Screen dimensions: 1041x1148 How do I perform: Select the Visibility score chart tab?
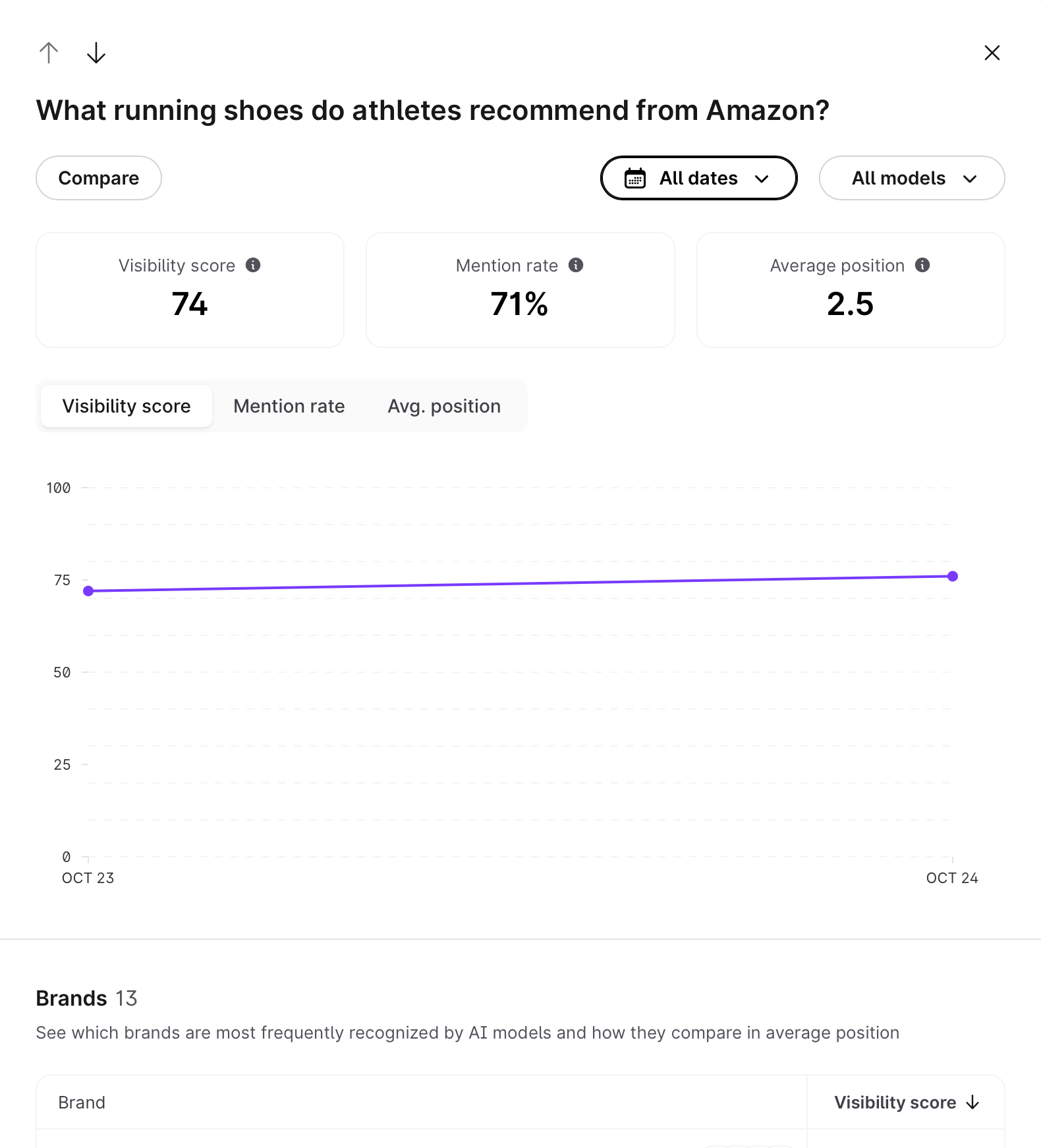click(x=127, y=406)
